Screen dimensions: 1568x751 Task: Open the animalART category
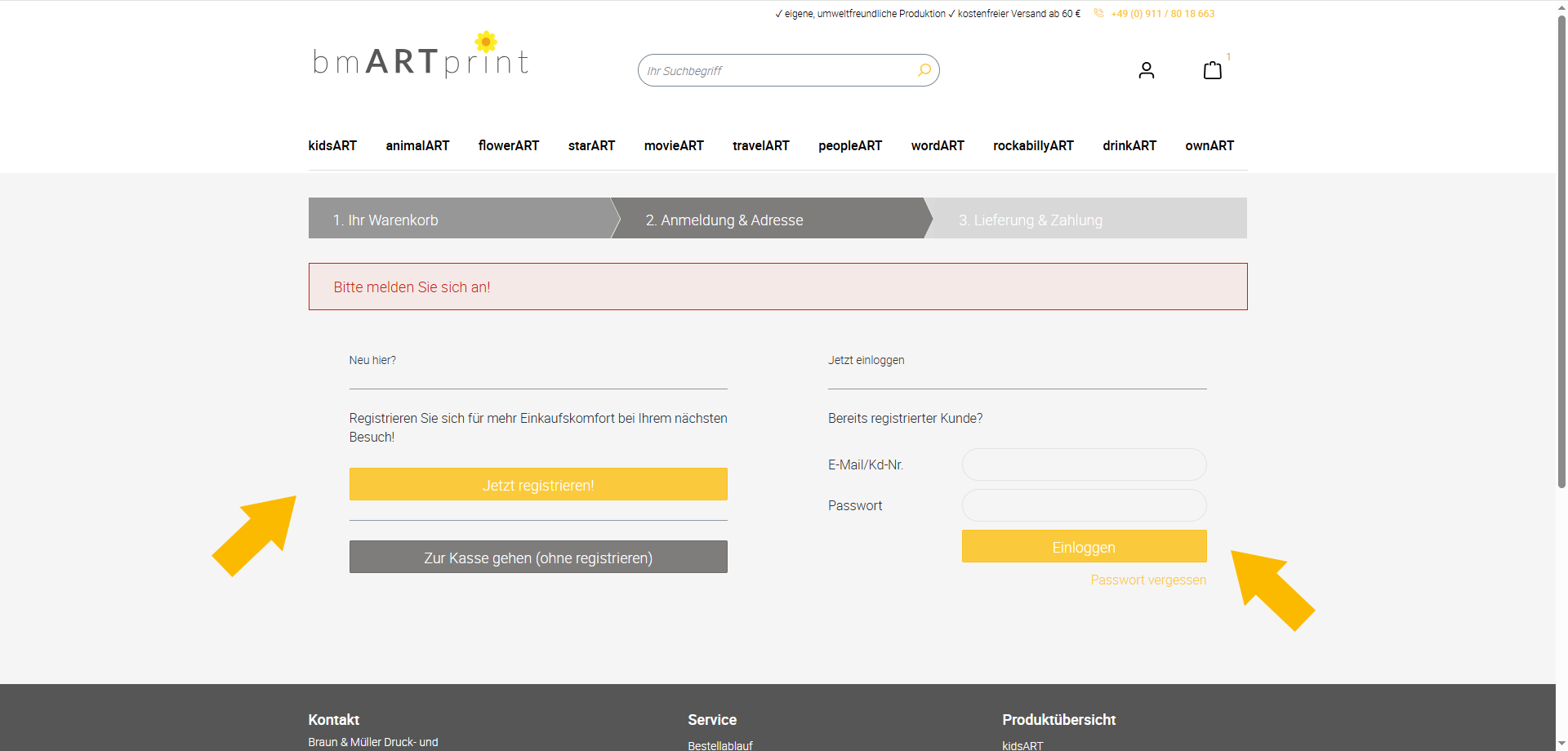click(417, 146)
